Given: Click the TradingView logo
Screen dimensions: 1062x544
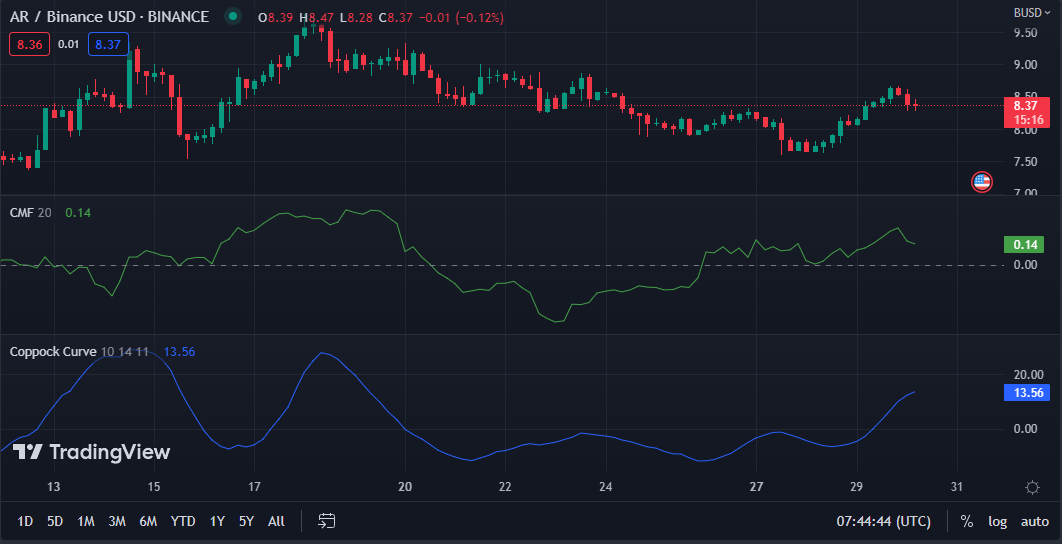Looking at the screenshot, I should coord(91,452).
